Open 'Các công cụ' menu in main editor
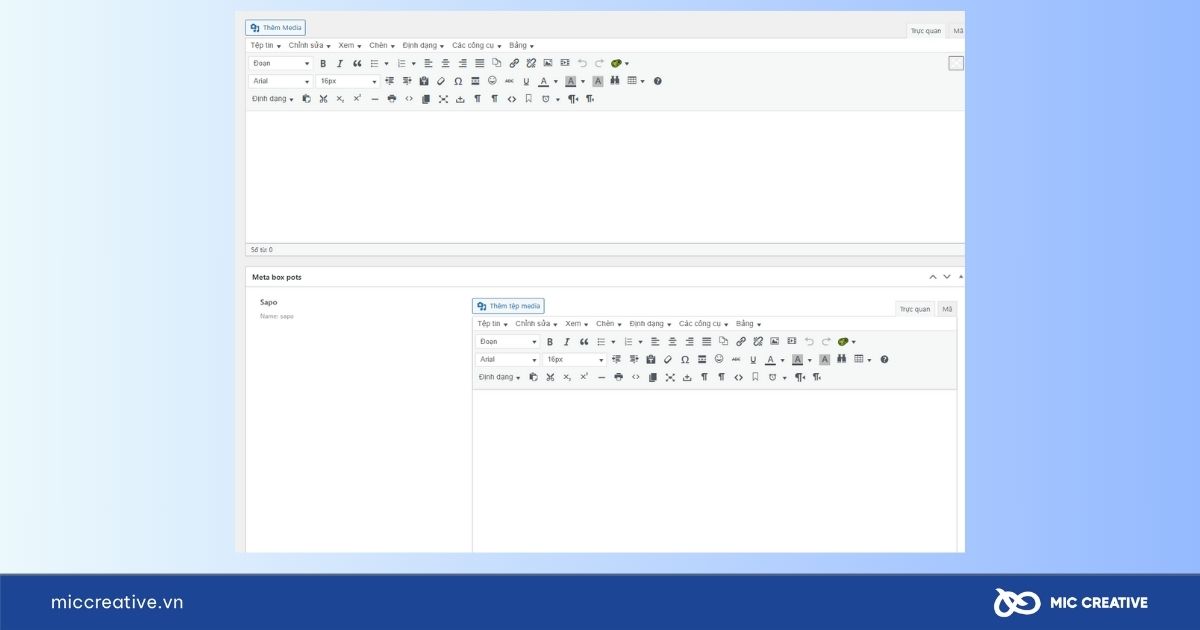Viewport: 1200px width, 630px height. (476, 45)
